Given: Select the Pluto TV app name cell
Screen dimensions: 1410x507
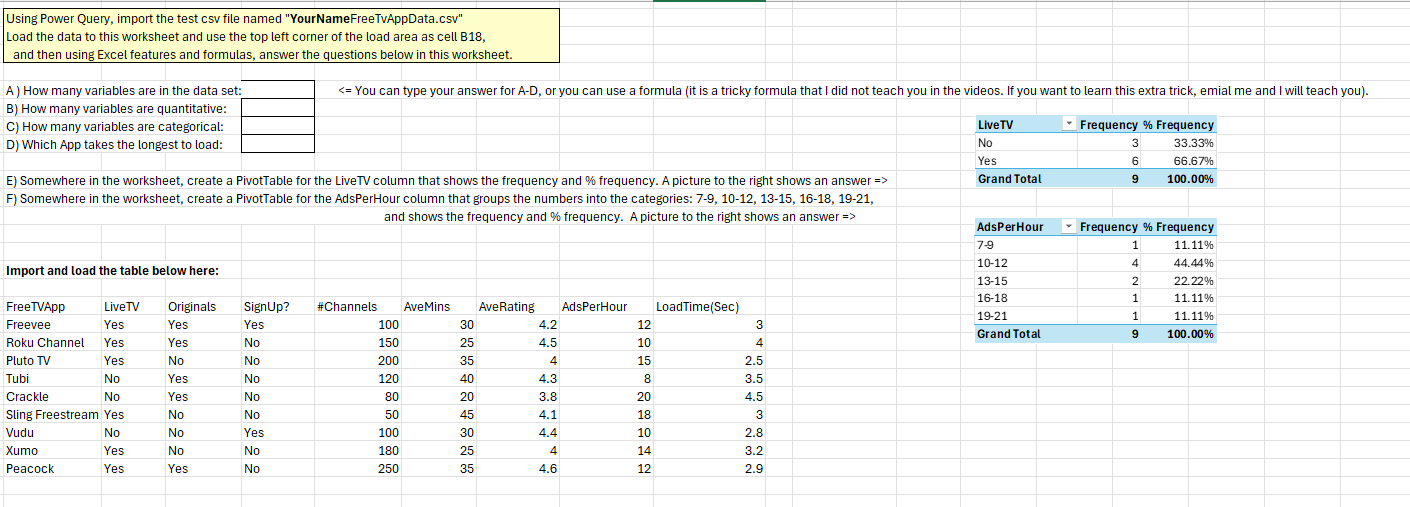Looking at the screenshot, I should [50, 361].
